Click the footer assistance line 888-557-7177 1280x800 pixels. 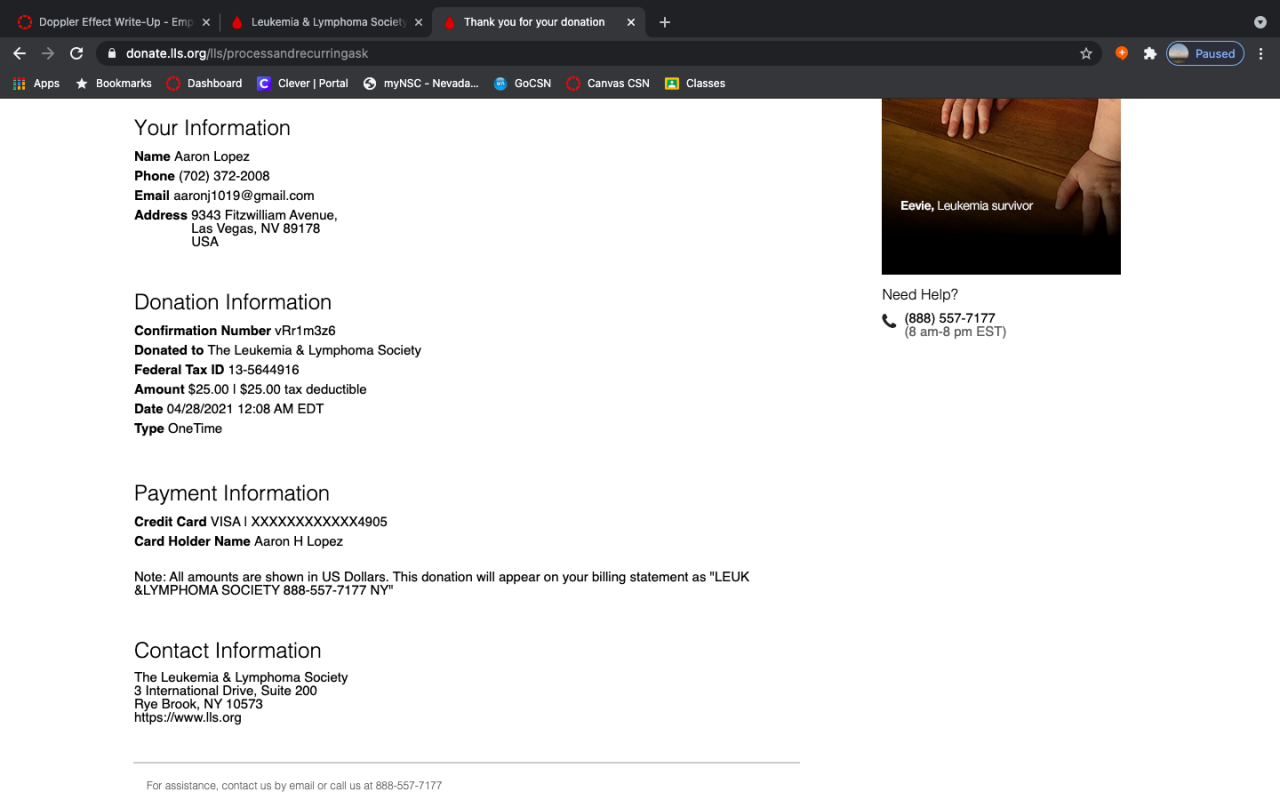(294, 786)
